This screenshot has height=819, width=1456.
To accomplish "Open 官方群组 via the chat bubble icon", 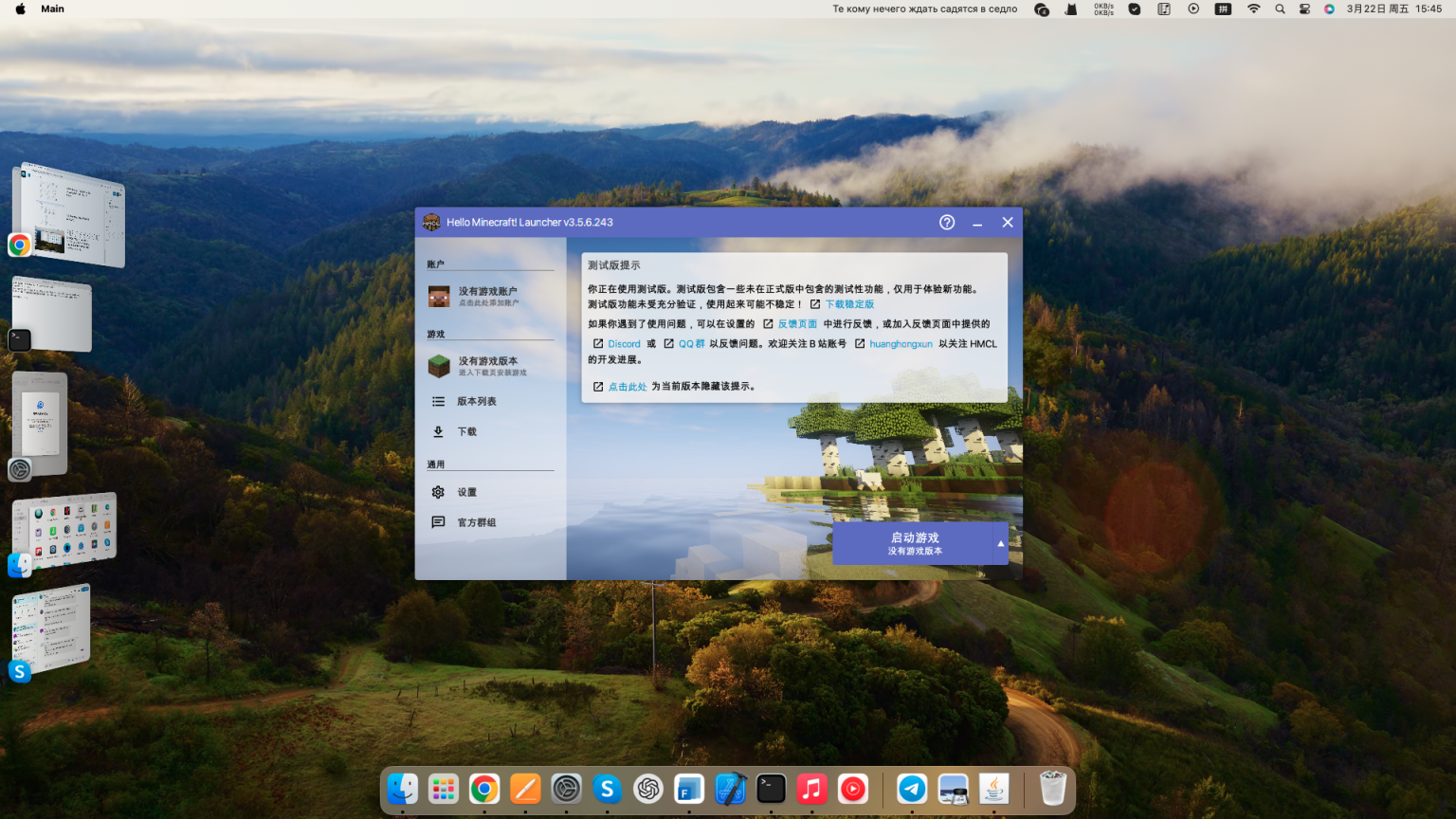I will coord(438,522).
